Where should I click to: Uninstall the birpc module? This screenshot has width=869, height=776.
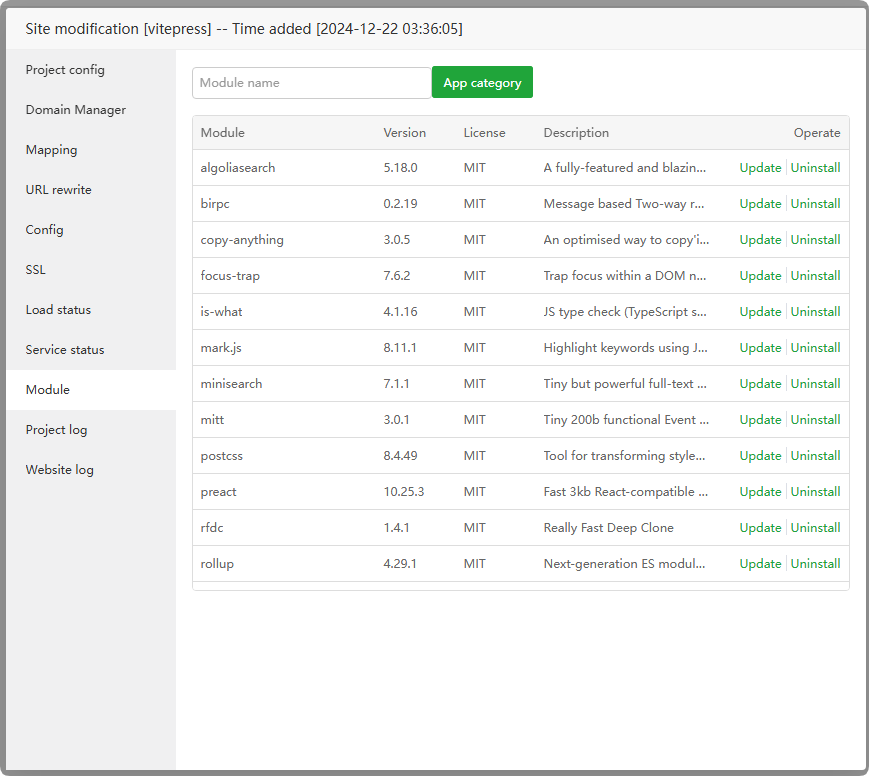(815, 204)
